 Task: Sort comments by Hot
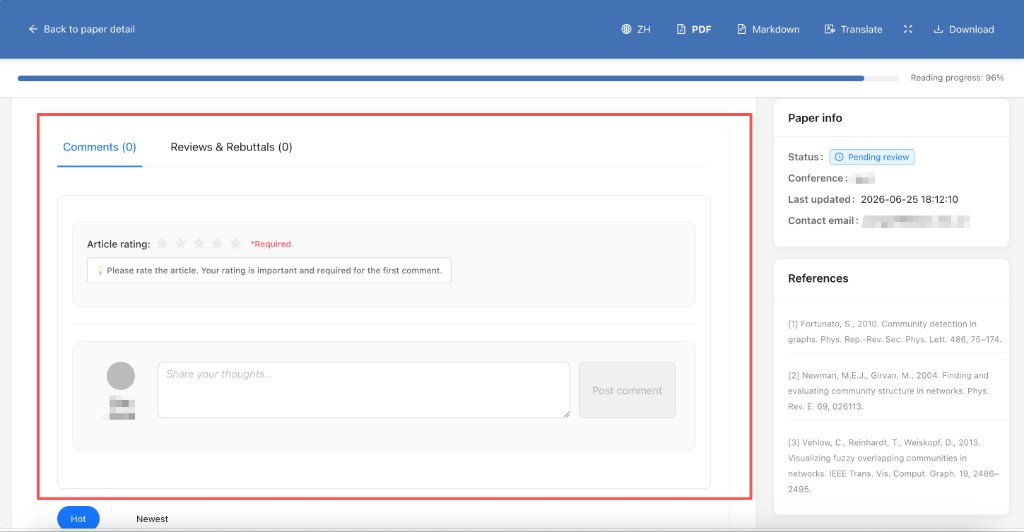(x=78, y=519)
